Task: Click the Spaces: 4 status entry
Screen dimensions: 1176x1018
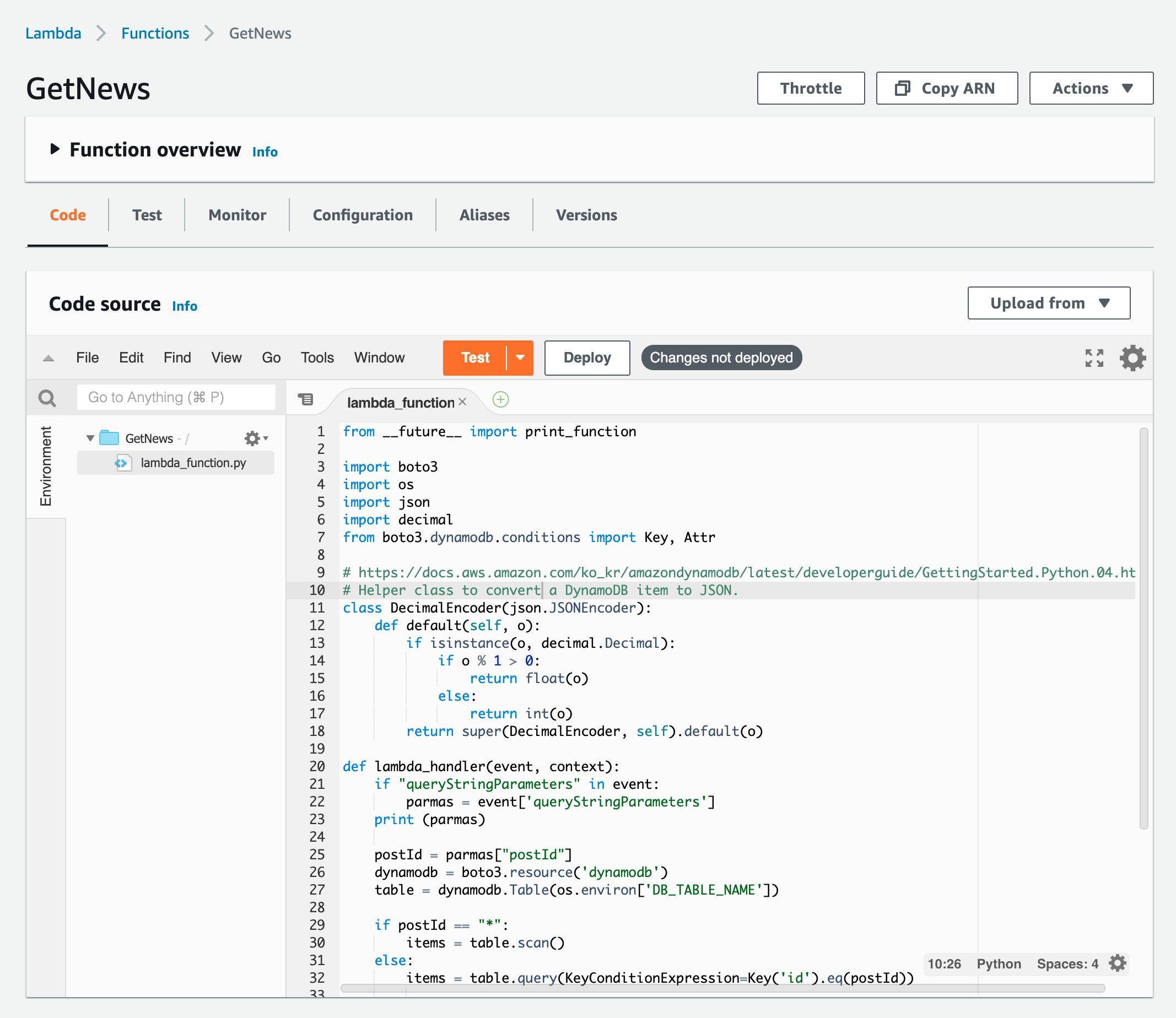Action: 1067,964
